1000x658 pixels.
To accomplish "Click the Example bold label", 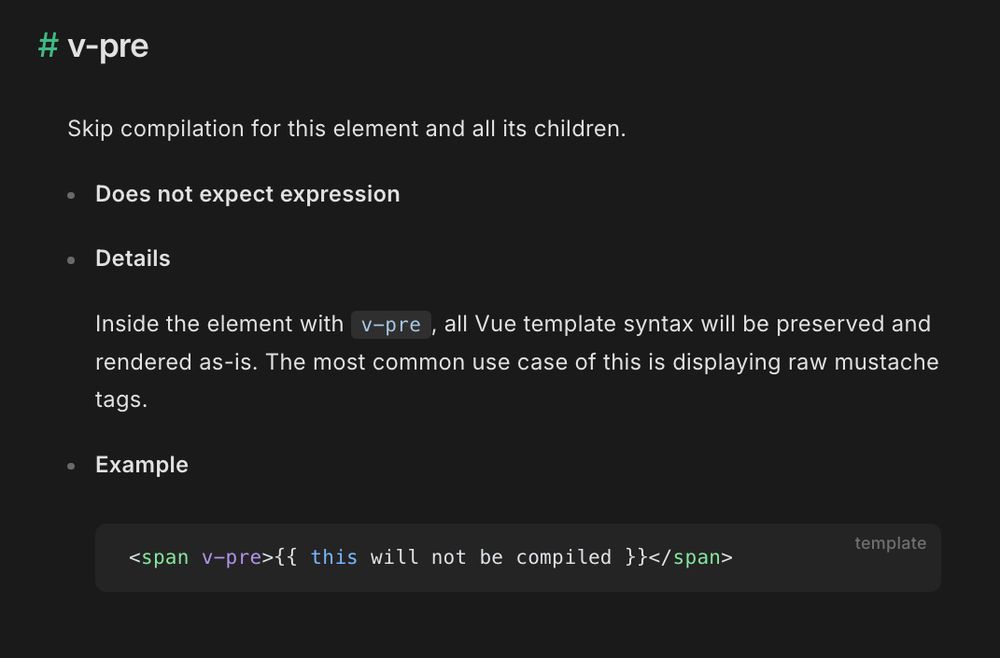I will pos(142,465).
